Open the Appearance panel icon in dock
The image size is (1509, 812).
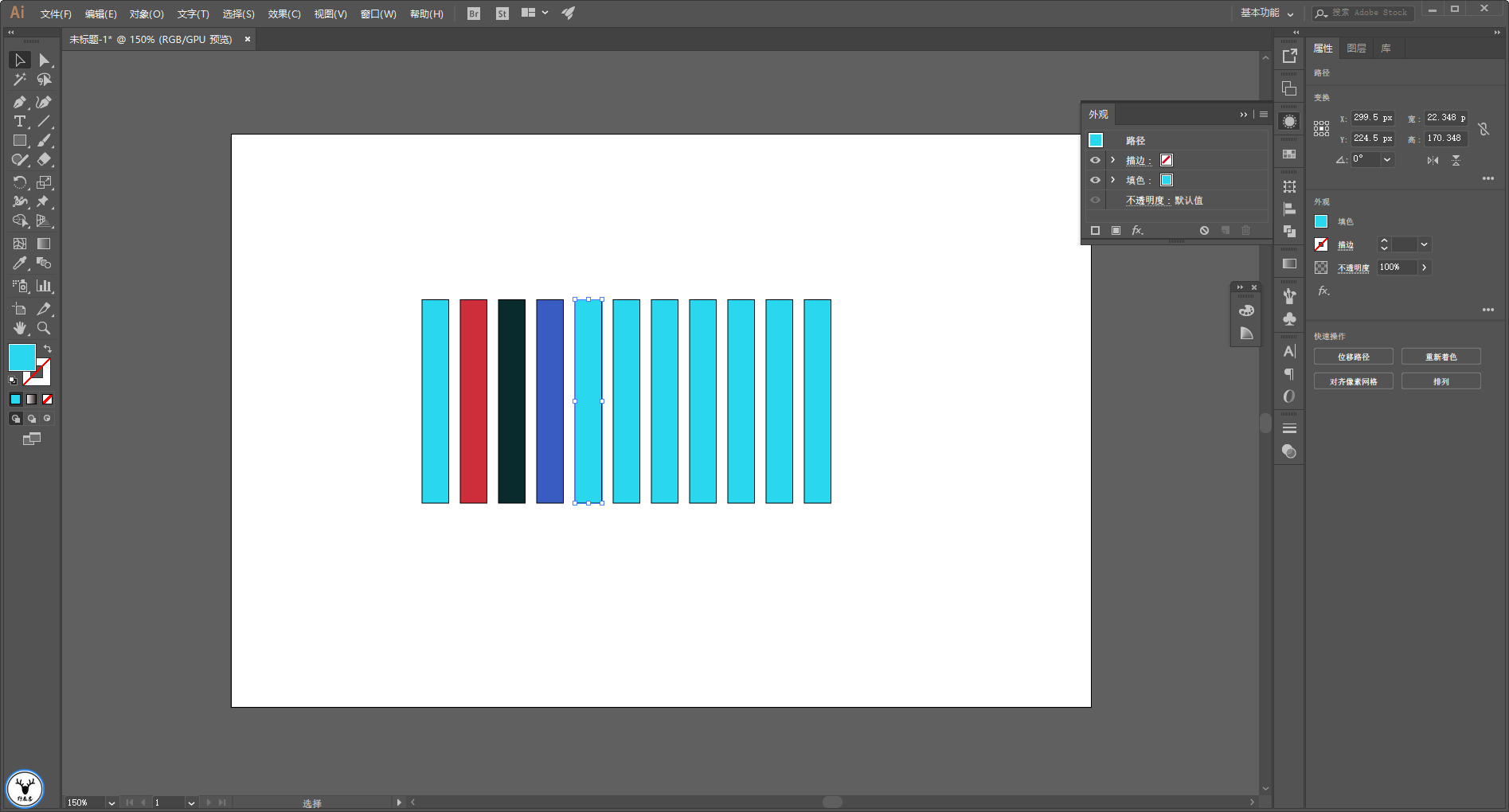click(1289, 122)
